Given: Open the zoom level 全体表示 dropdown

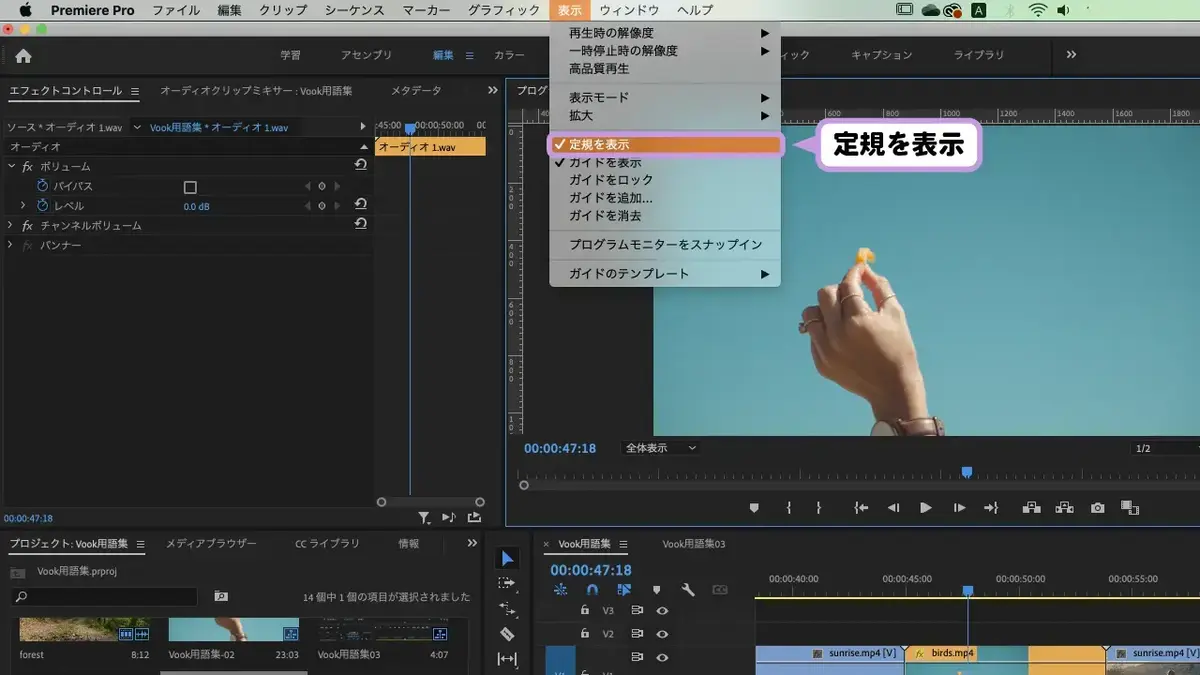Looking at the screenshot, I should pyautogui.click(x=660, y=449).
